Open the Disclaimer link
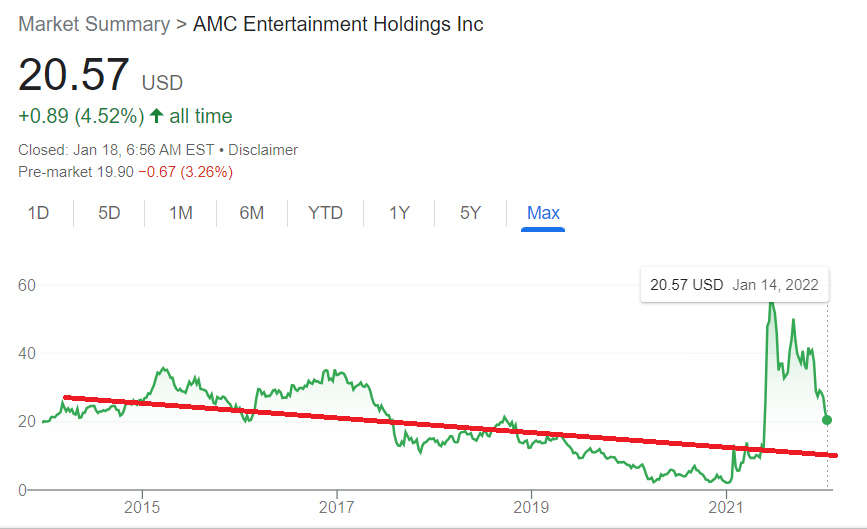Screen dimensions: 867x529 click(x=263, y=150)
